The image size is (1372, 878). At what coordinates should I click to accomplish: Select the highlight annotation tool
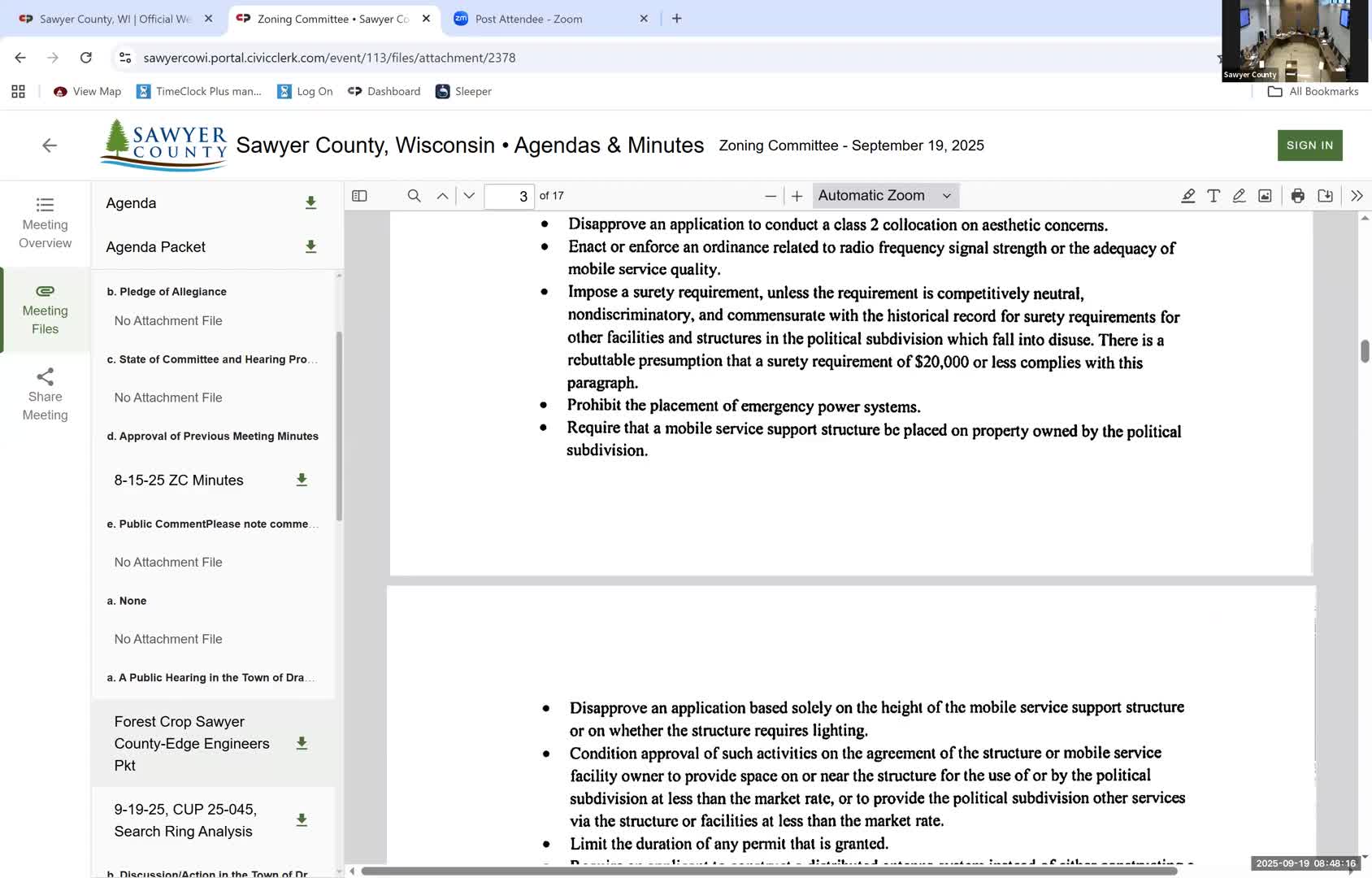(x=1187, y=196)
